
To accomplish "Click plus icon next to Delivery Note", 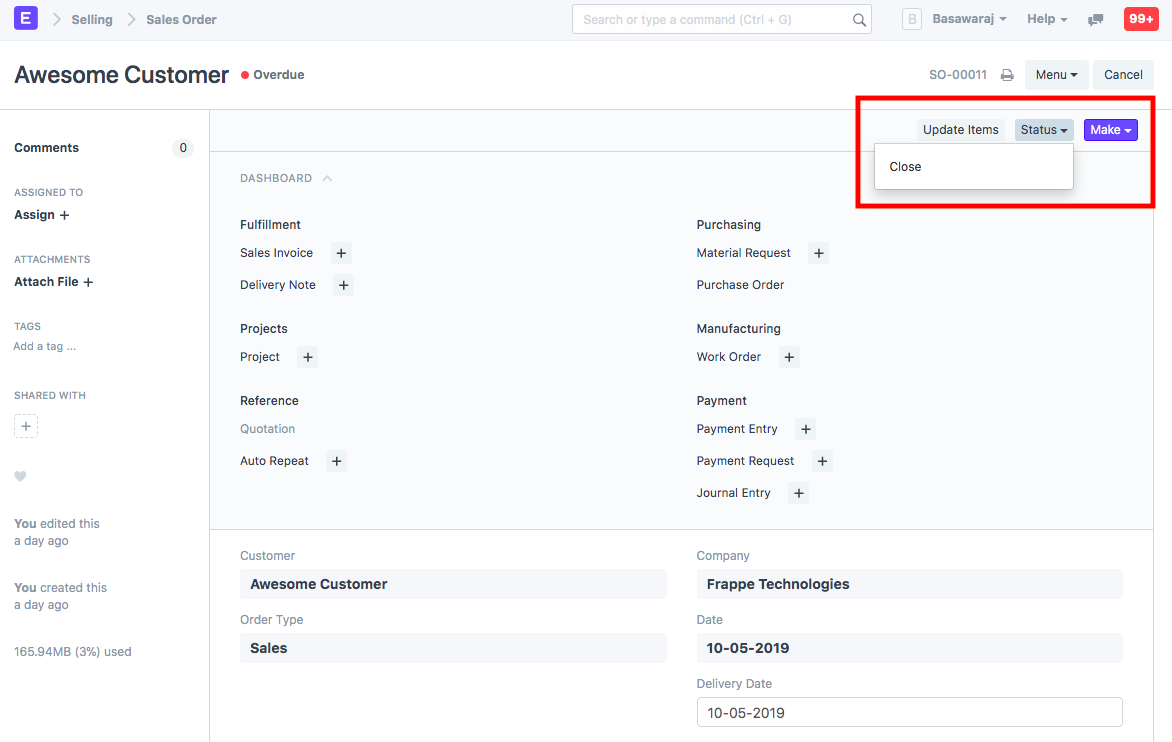I will point(343,285).
